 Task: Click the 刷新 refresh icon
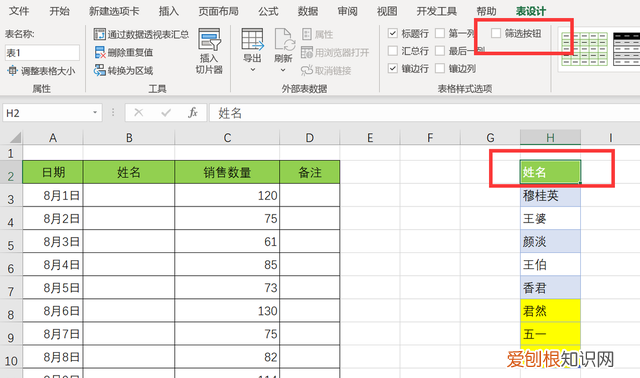[x=284, y=39]
